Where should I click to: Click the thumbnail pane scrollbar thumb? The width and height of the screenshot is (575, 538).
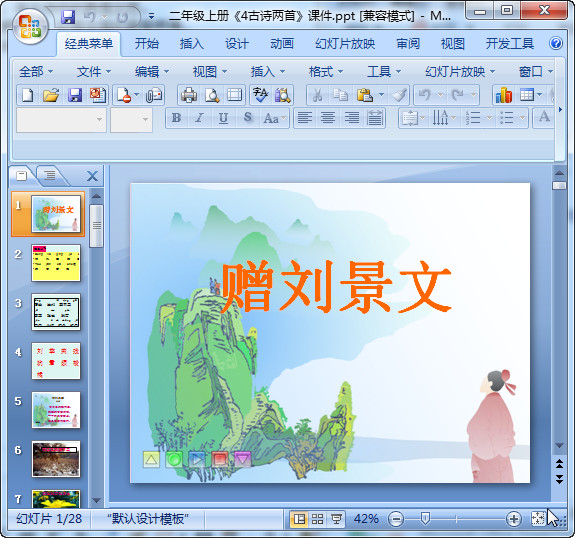point(96,226)
